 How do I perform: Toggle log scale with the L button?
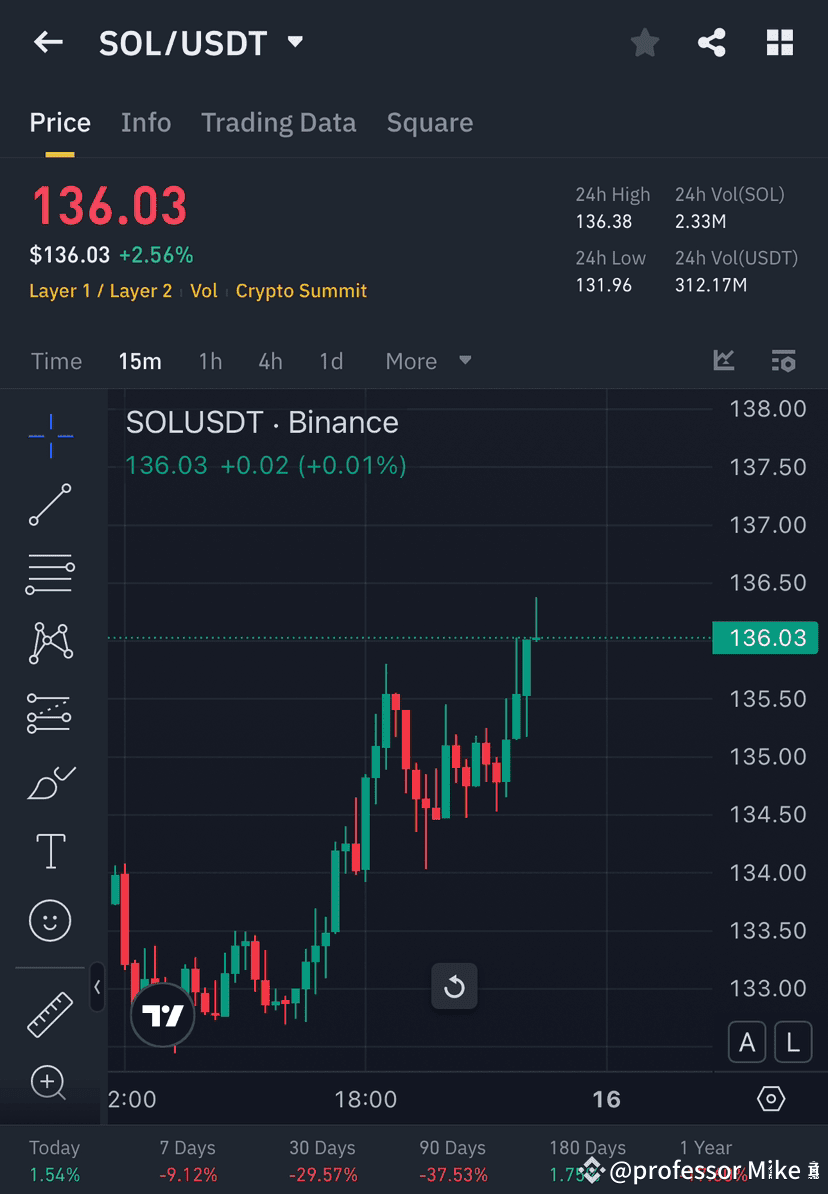[x=793, y=1042]
